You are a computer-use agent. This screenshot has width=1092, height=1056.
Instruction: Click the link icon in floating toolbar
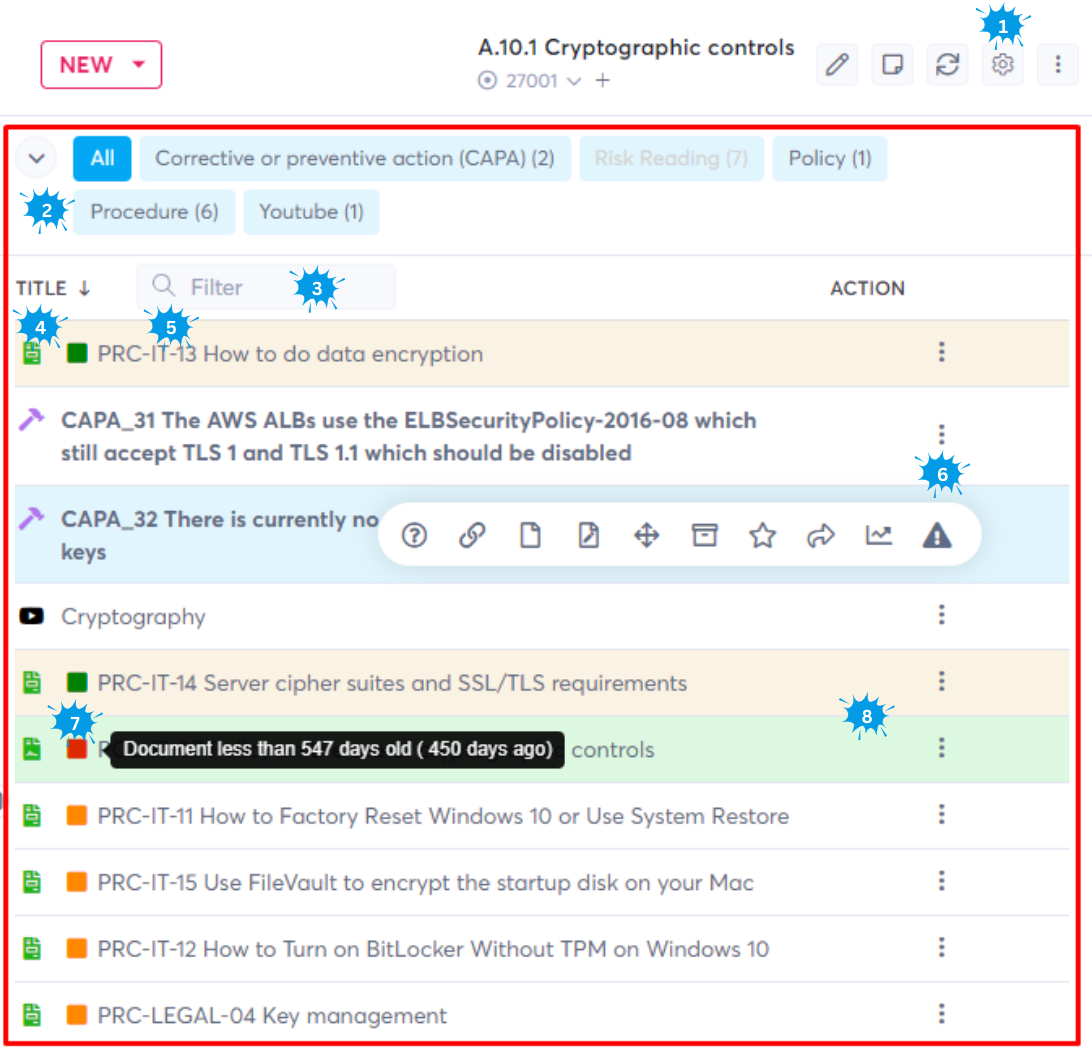point(472,536)
